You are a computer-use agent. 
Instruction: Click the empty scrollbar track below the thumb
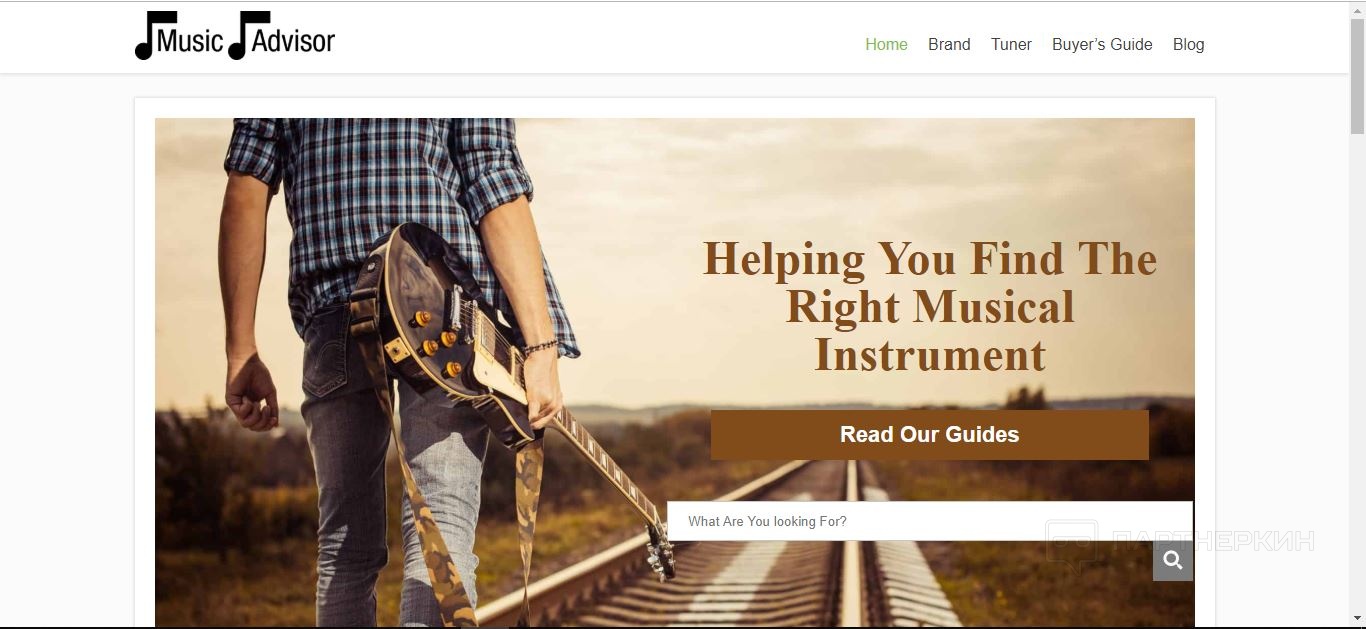tap(1357, 370)
